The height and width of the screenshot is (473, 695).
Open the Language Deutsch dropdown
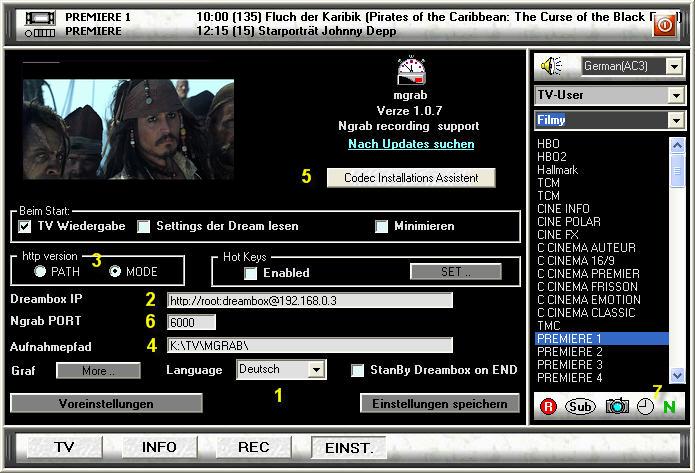(x=316, y=369)
